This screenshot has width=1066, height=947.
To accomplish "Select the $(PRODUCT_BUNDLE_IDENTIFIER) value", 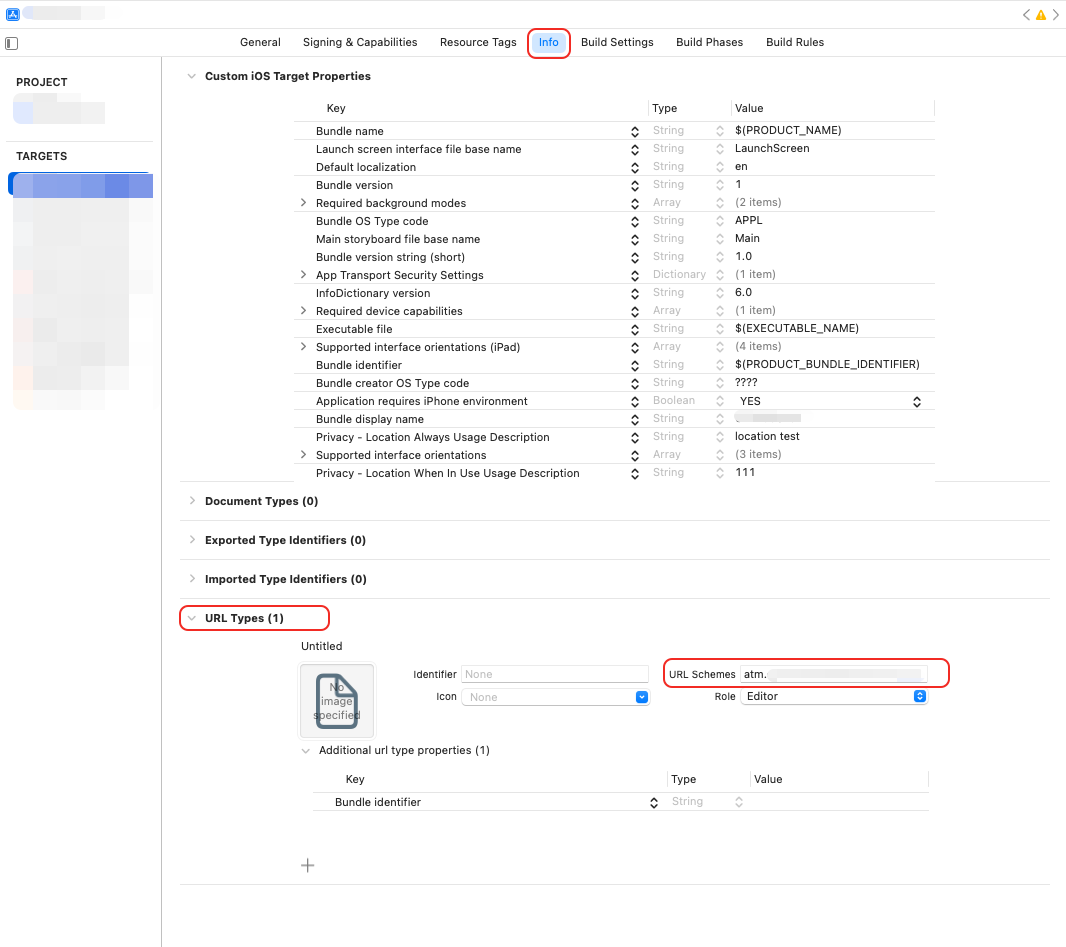I will tap(827, 364).
